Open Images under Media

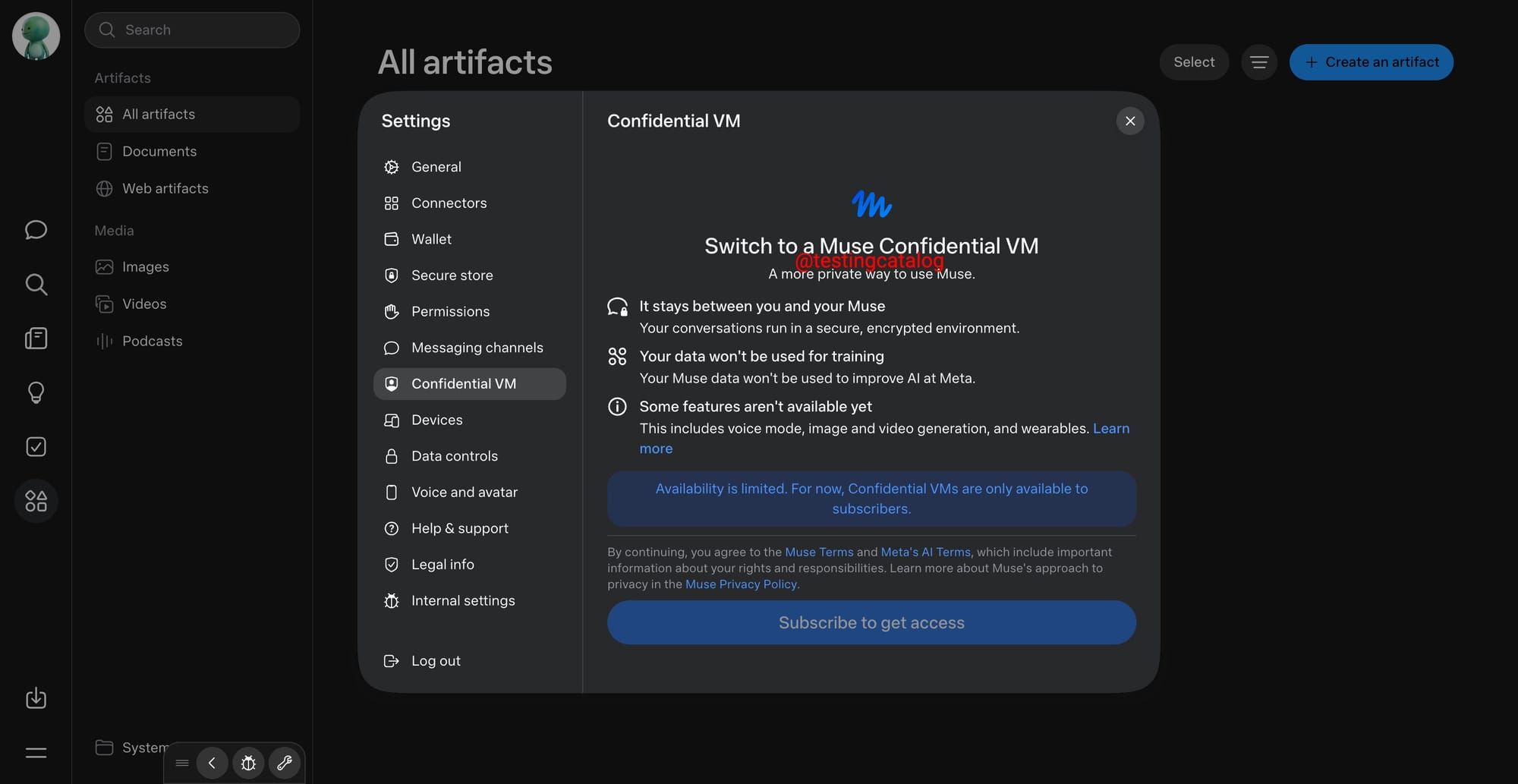[192, 267]
